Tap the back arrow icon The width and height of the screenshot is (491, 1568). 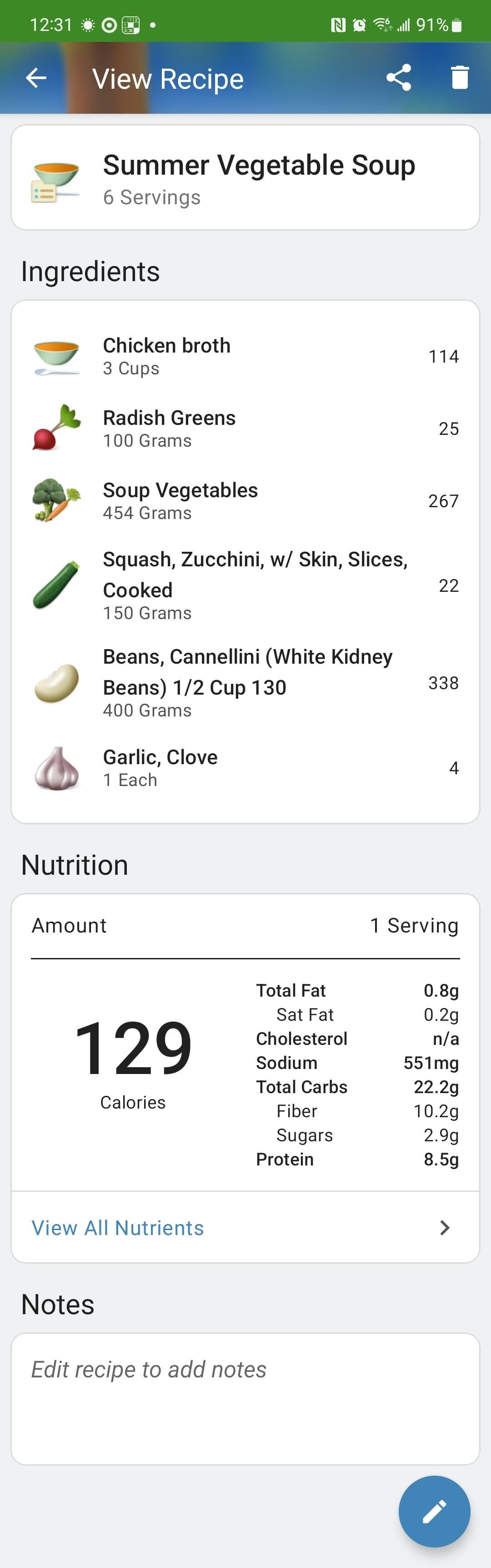tap(36, 78)
